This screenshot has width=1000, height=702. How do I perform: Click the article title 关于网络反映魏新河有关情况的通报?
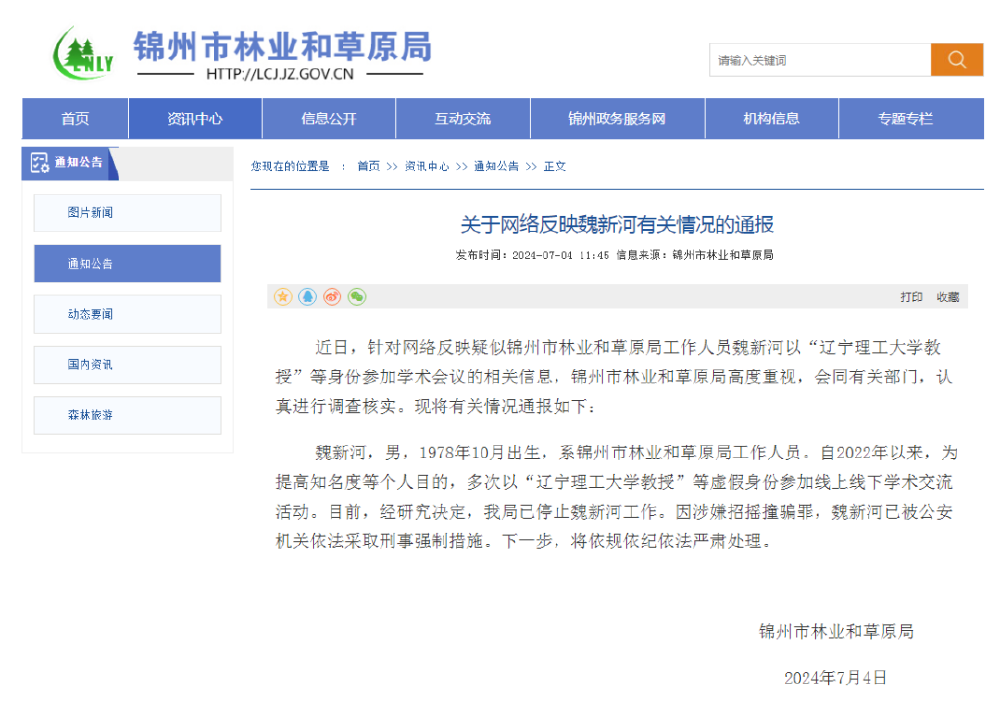click(617, 224)
